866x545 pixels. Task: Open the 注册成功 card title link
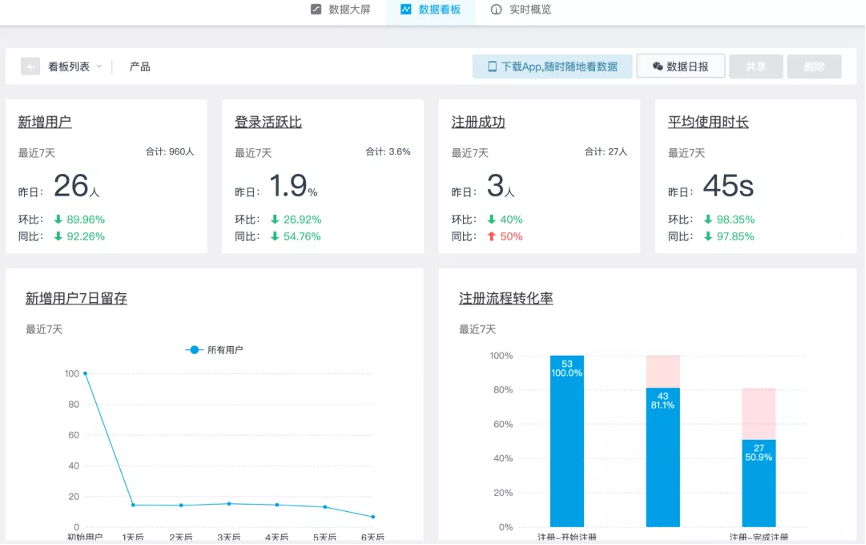[x=478, y=122]
